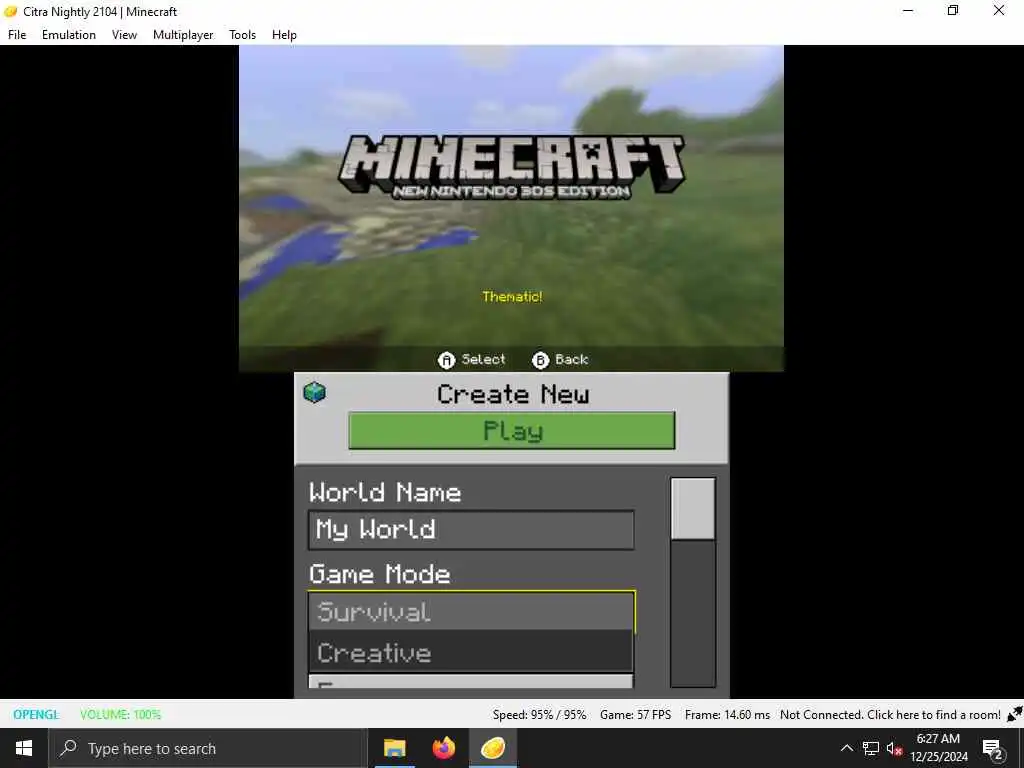Click the World Name field 'My World'
Screen dimensions: 1024x768
pos(471,530)
